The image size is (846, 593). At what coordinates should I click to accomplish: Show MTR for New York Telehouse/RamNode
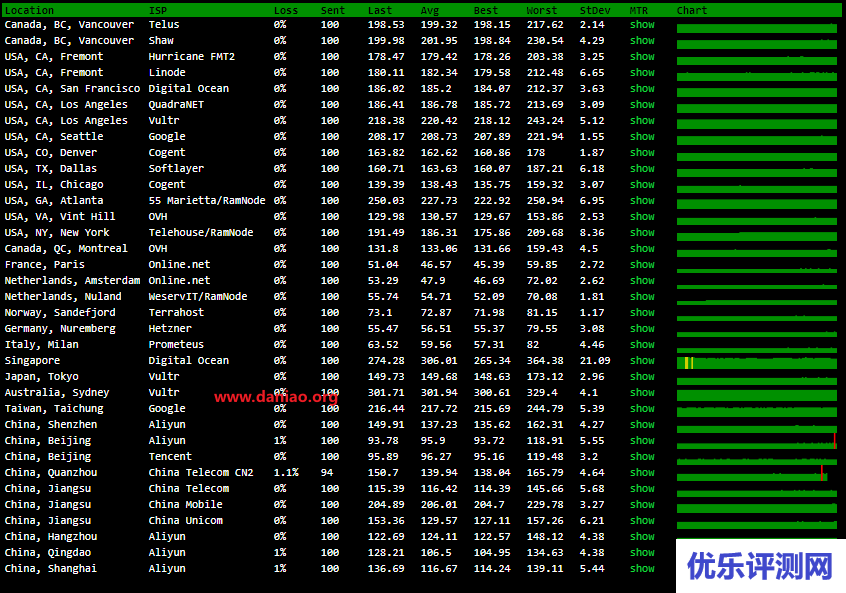tap(642, 233)
